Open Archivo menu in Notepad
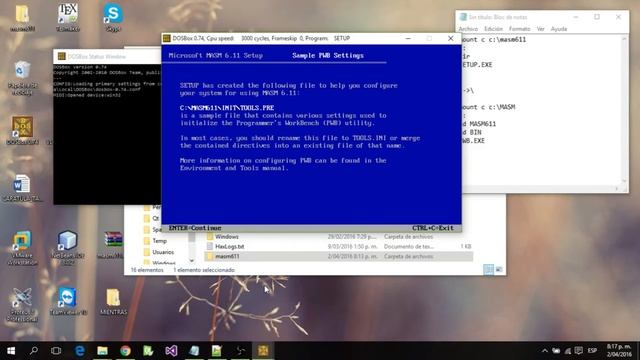Viewport: 640px width, 360px height. pos(468,29)
